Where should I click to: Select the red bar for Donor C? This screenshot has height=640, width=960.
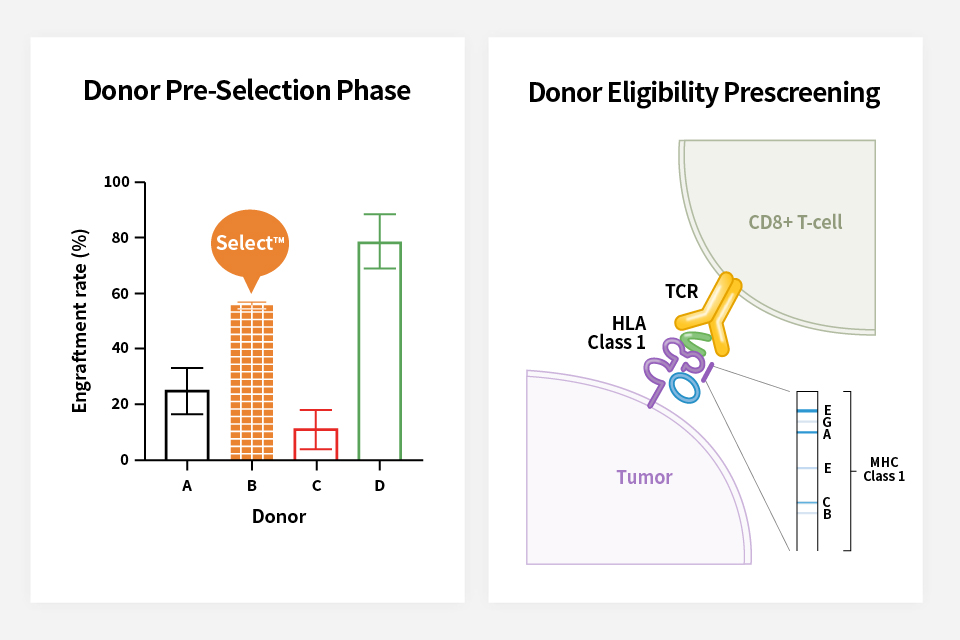click(x=316, y=444)
